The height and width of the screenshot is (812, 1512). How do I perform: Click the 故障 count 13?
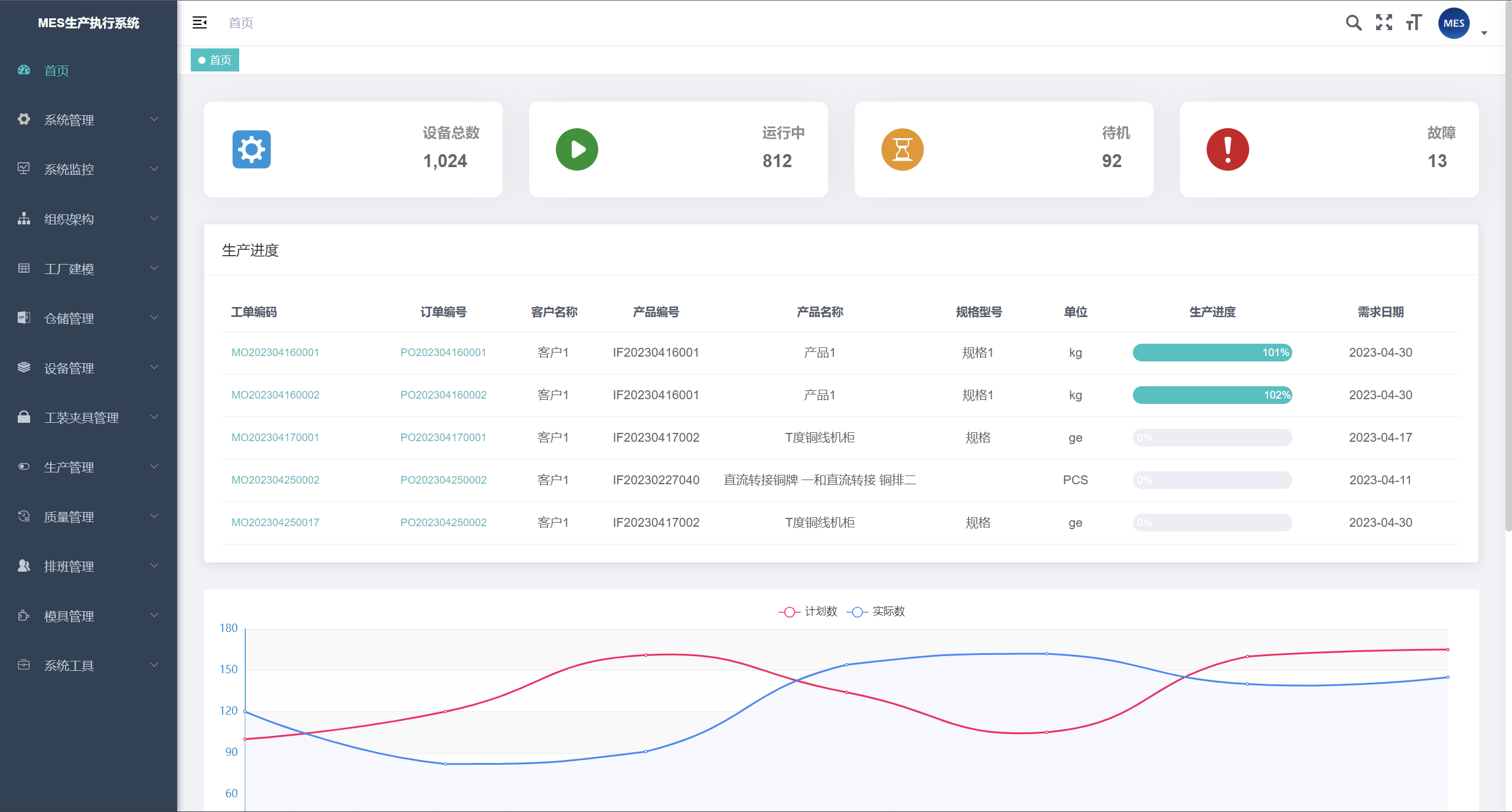[1437, 161]
